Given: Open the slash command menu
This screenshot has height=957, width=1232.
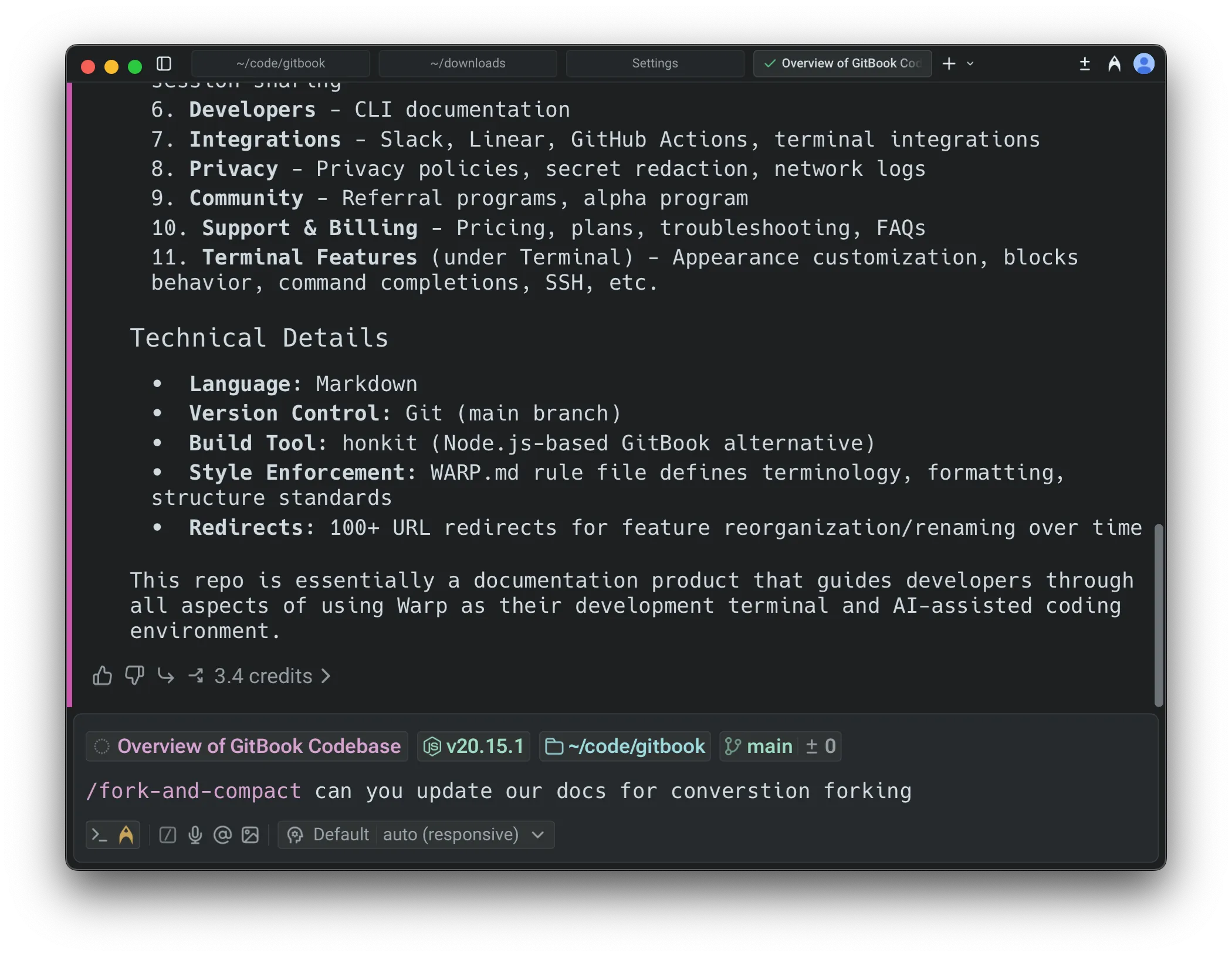Looking at the screenshot, I should 167,834.
